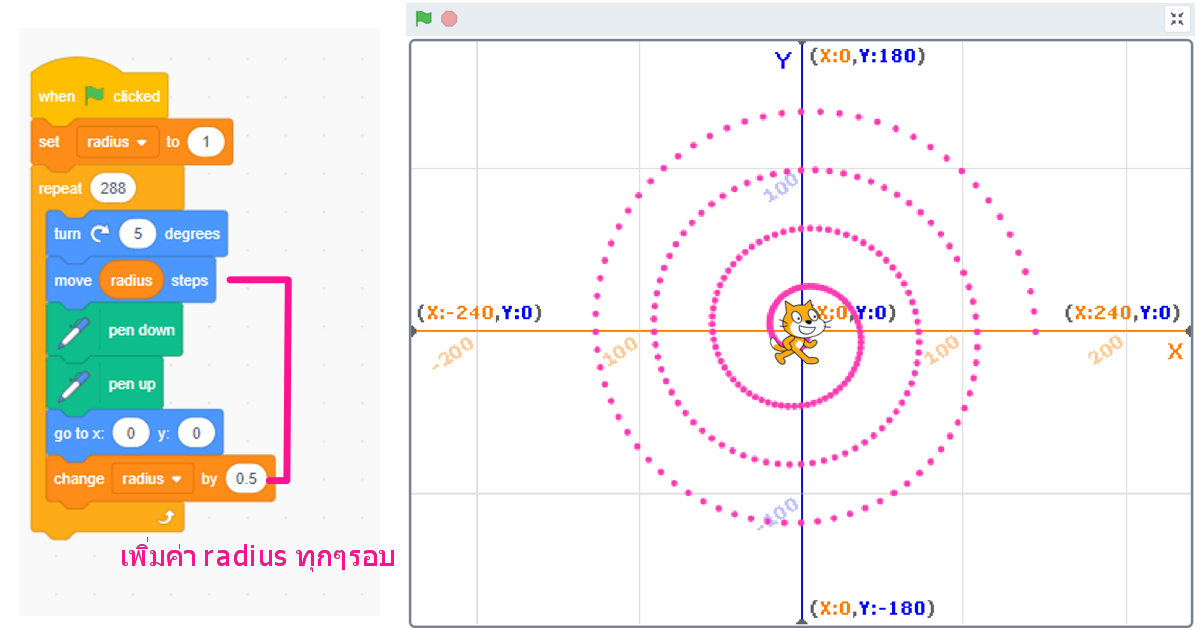1200x628 pixels.
Task: Click the loop arrow at the repeat block's bottom
Action: point(167,516)
